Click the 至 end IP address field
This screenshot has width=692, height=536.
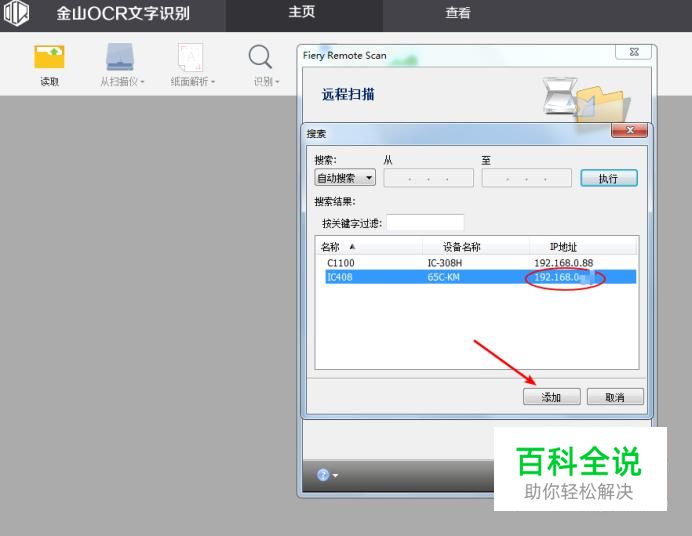click(527, 178)
